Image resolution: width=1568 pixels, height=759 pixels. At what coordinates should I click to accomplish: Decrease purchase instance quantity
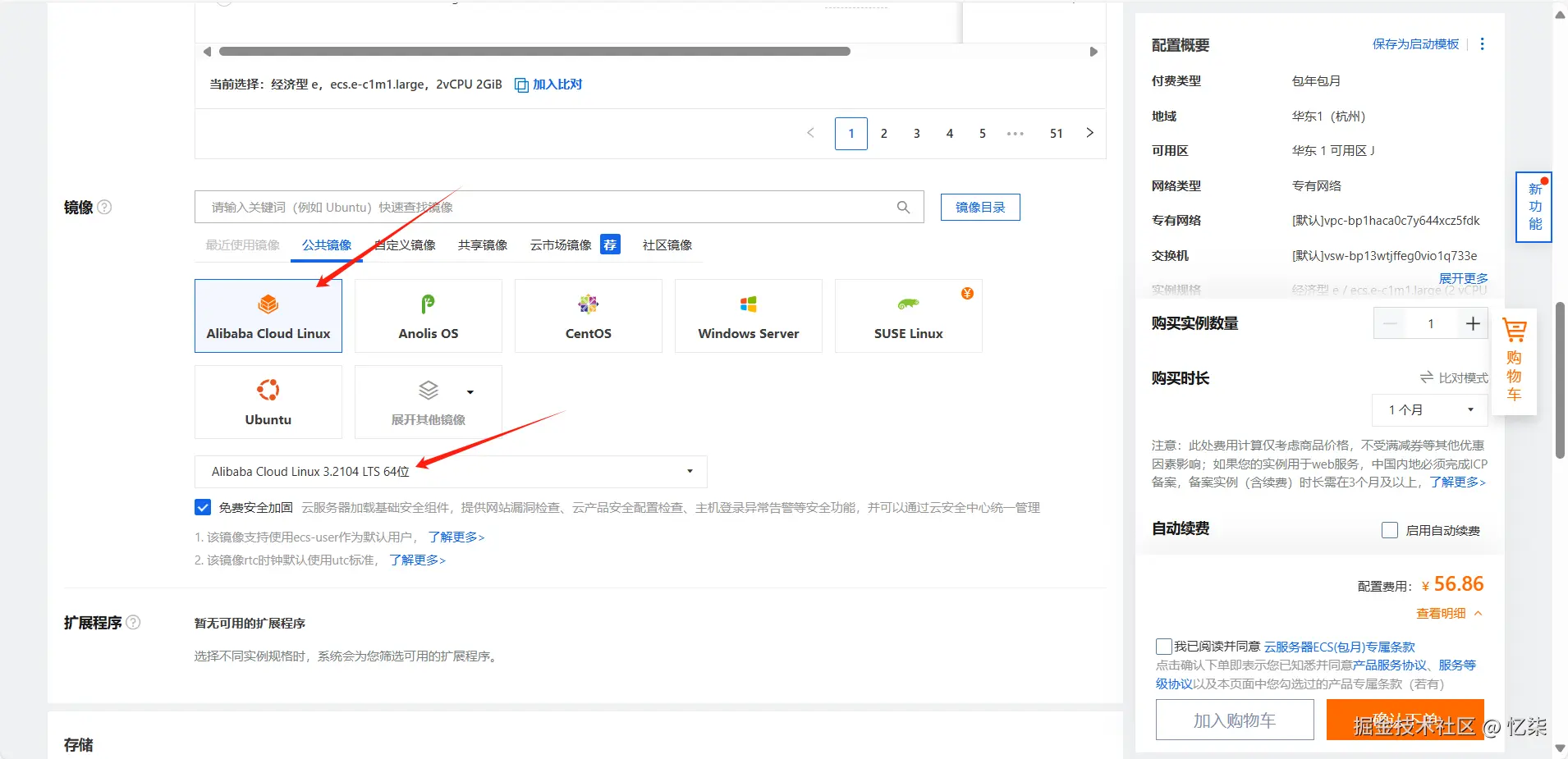tap(1390, 323)
